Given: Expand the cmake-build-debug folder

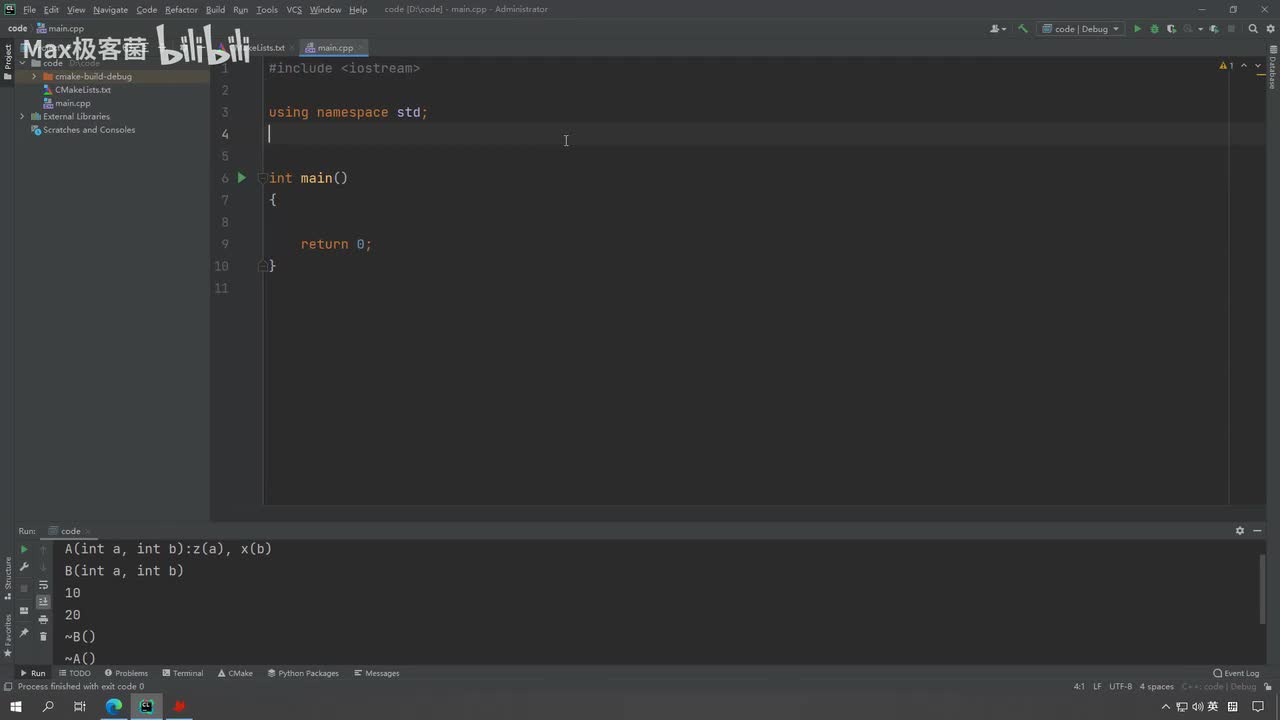Looking at the screenshot, I should pyautogui.click(x=34, y=76).
